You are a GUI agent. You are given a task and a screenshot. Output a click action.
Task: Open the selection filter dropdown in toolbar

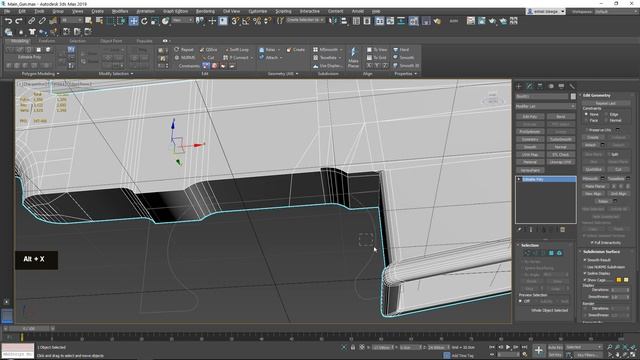[71, 20]
